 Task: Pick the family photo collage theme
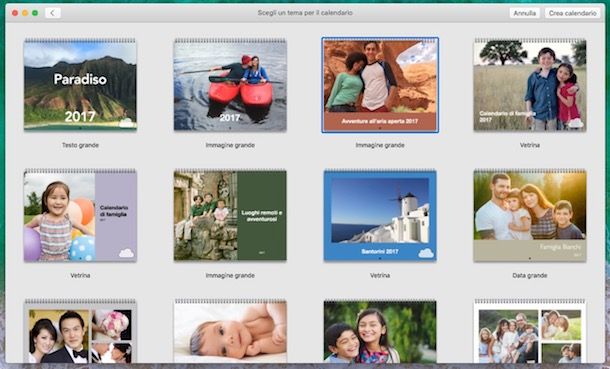[530, 331]
